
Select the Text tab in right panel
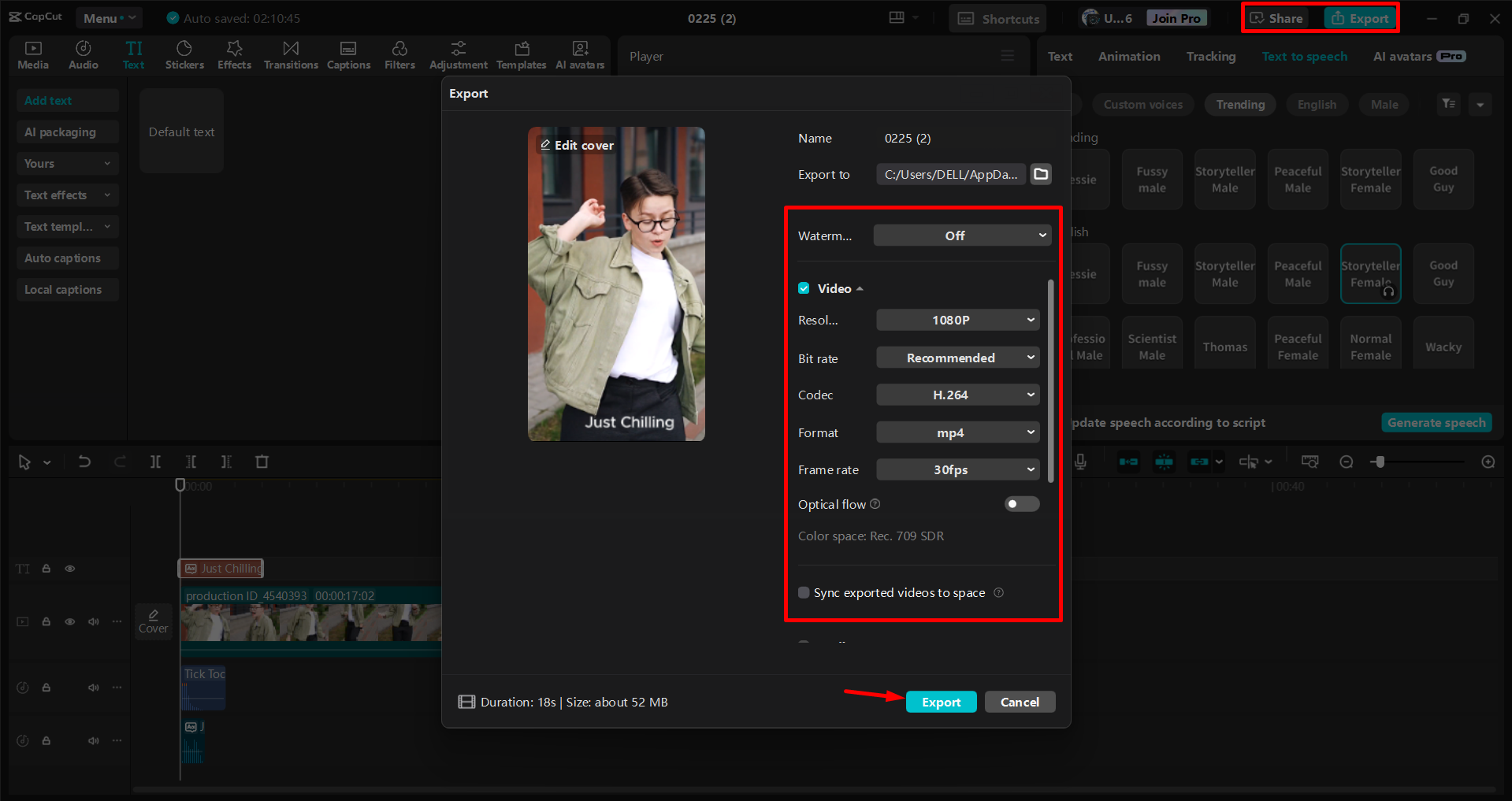pyautogui.click(x=1060, y=56)
